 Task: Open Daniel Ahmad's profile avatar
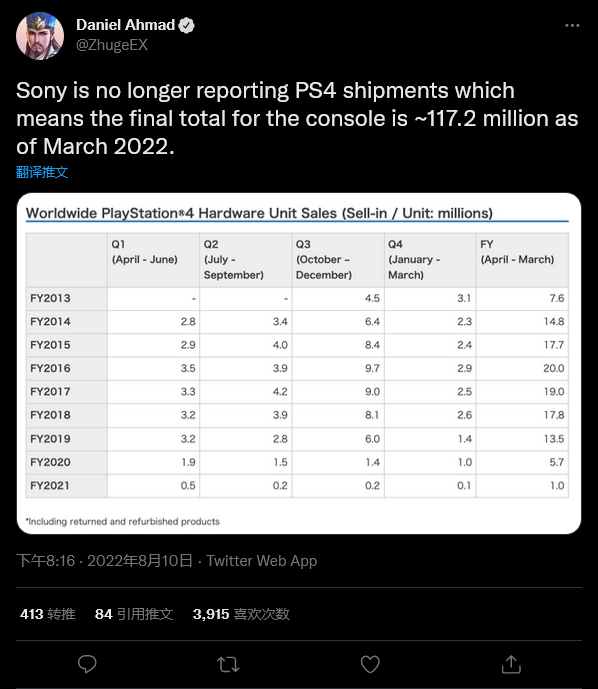(40, 36)
